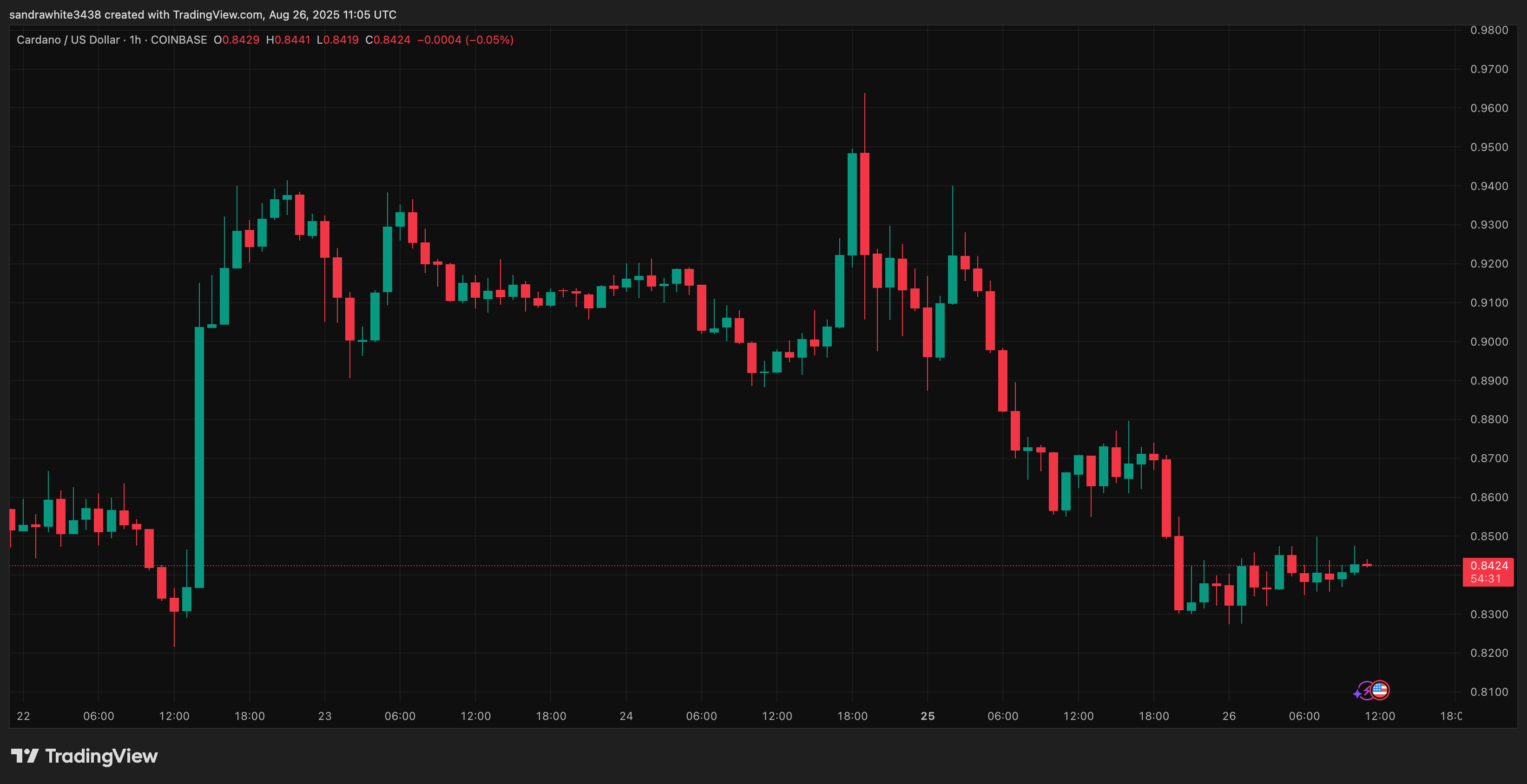Click the open value O0.8429
1527x784 pixels.
(x=237, y=39)
